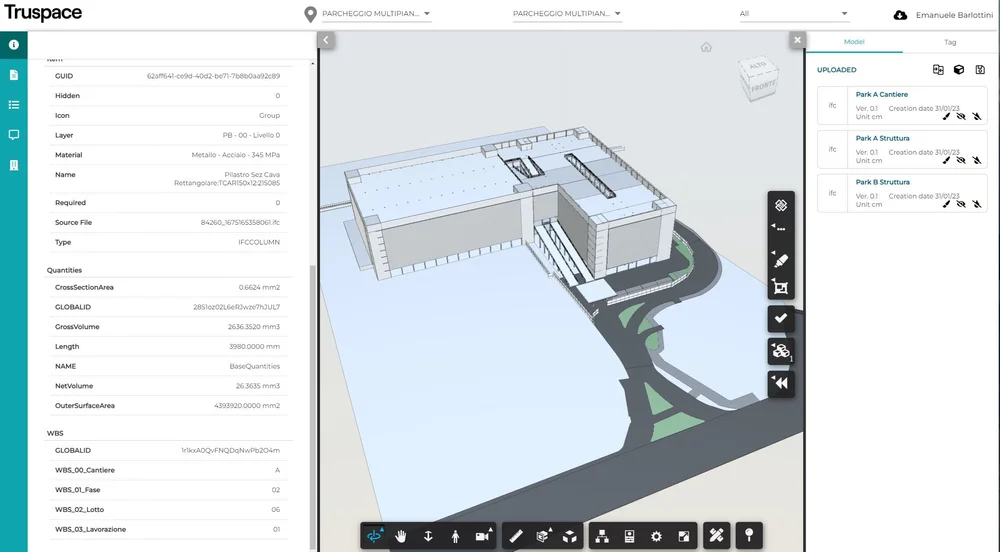Select the Length value 3980.0000 mm
Screen dimensions: 1000x552
(254, 347)
